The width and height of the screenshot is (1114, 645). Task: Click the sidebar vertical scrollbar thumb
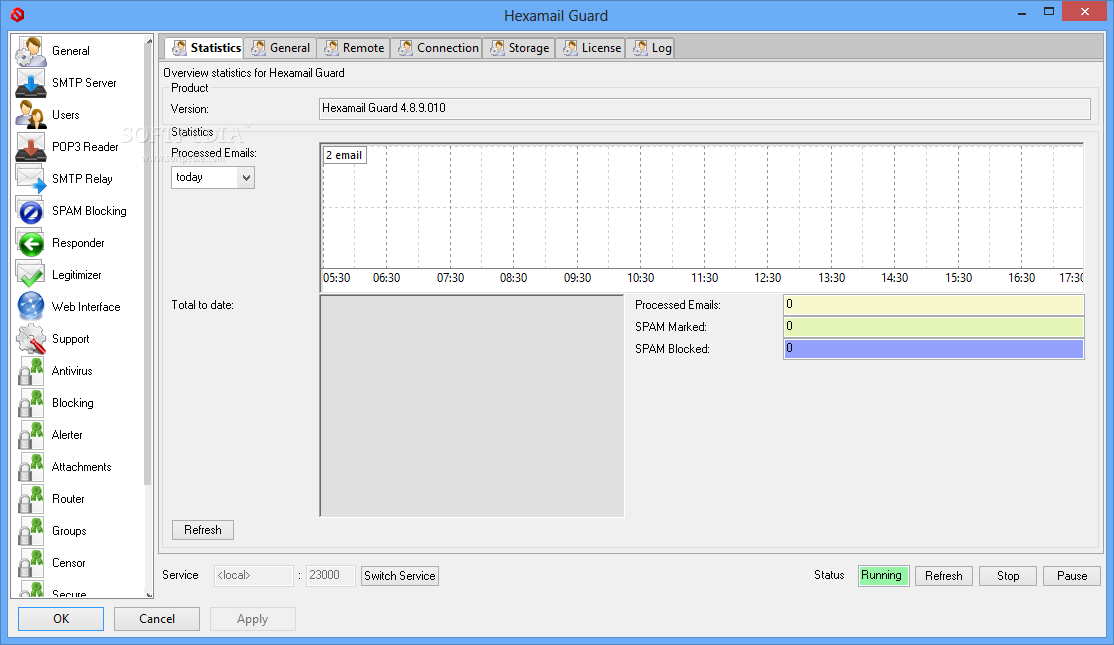coord(148,266)
